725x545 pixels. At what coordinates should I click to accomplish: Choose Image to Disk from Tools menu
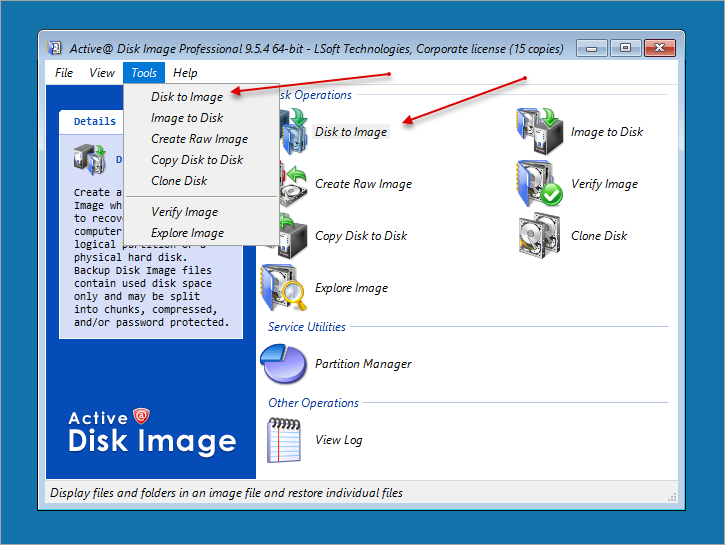coord(201,118)
